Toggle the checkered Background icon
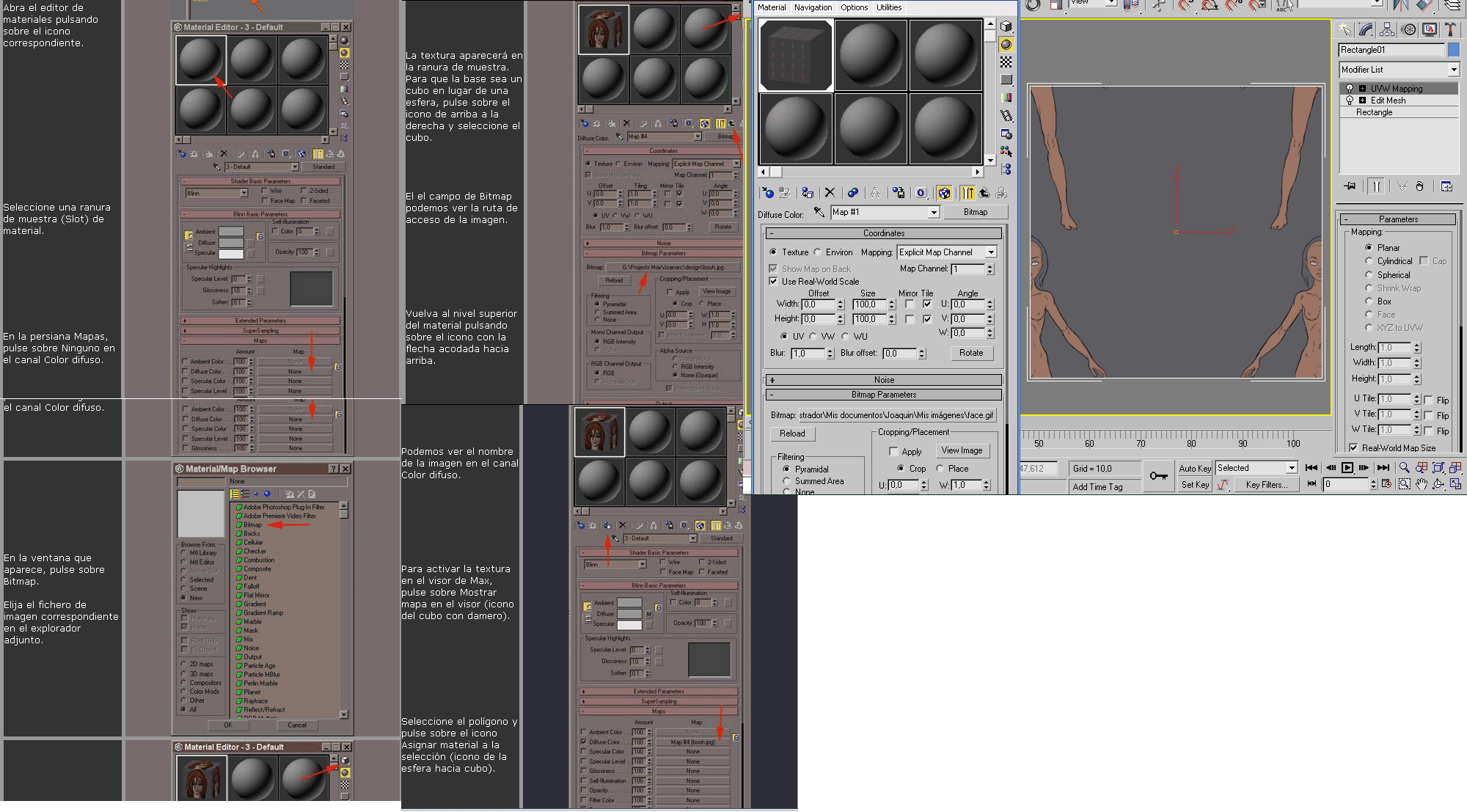 click(1006, 62)
